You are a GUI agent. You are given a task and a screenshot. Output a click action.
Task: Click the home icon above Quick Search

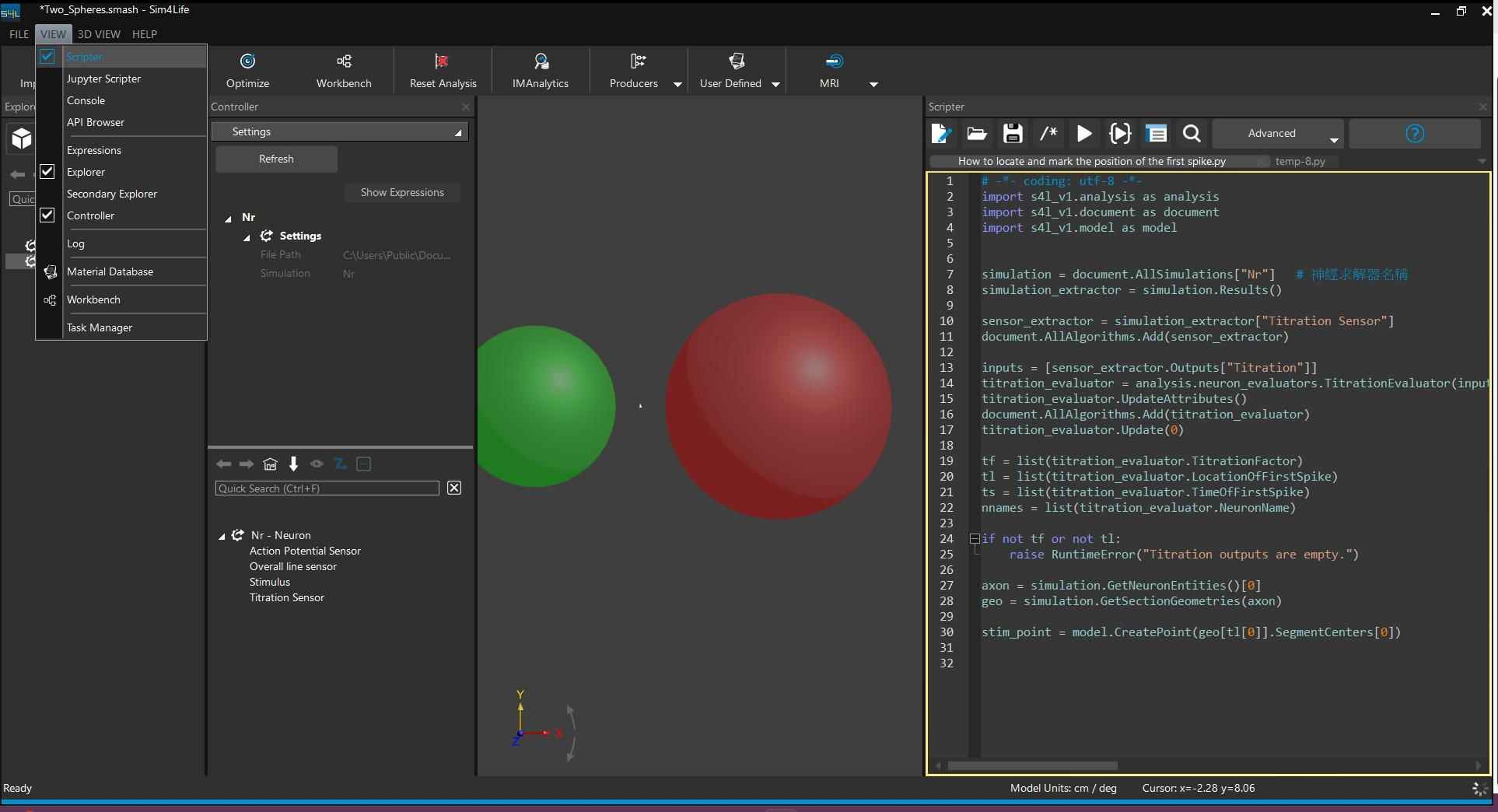pyautogui.click(x=270, y=464)
